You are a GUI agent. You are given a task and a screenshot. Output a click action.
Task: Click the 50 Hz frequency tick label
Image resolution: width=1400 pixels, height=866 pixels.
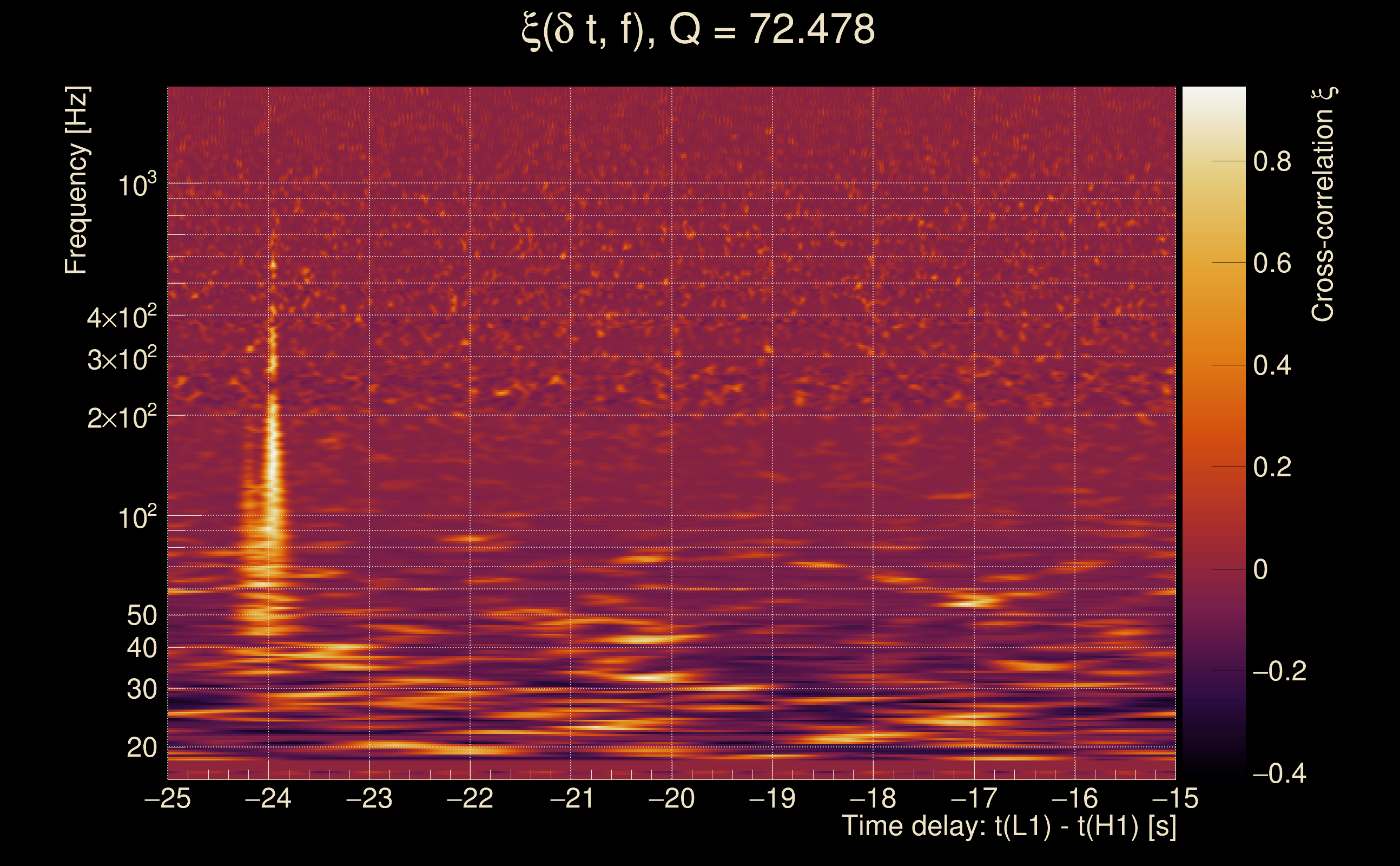(141, 616)
